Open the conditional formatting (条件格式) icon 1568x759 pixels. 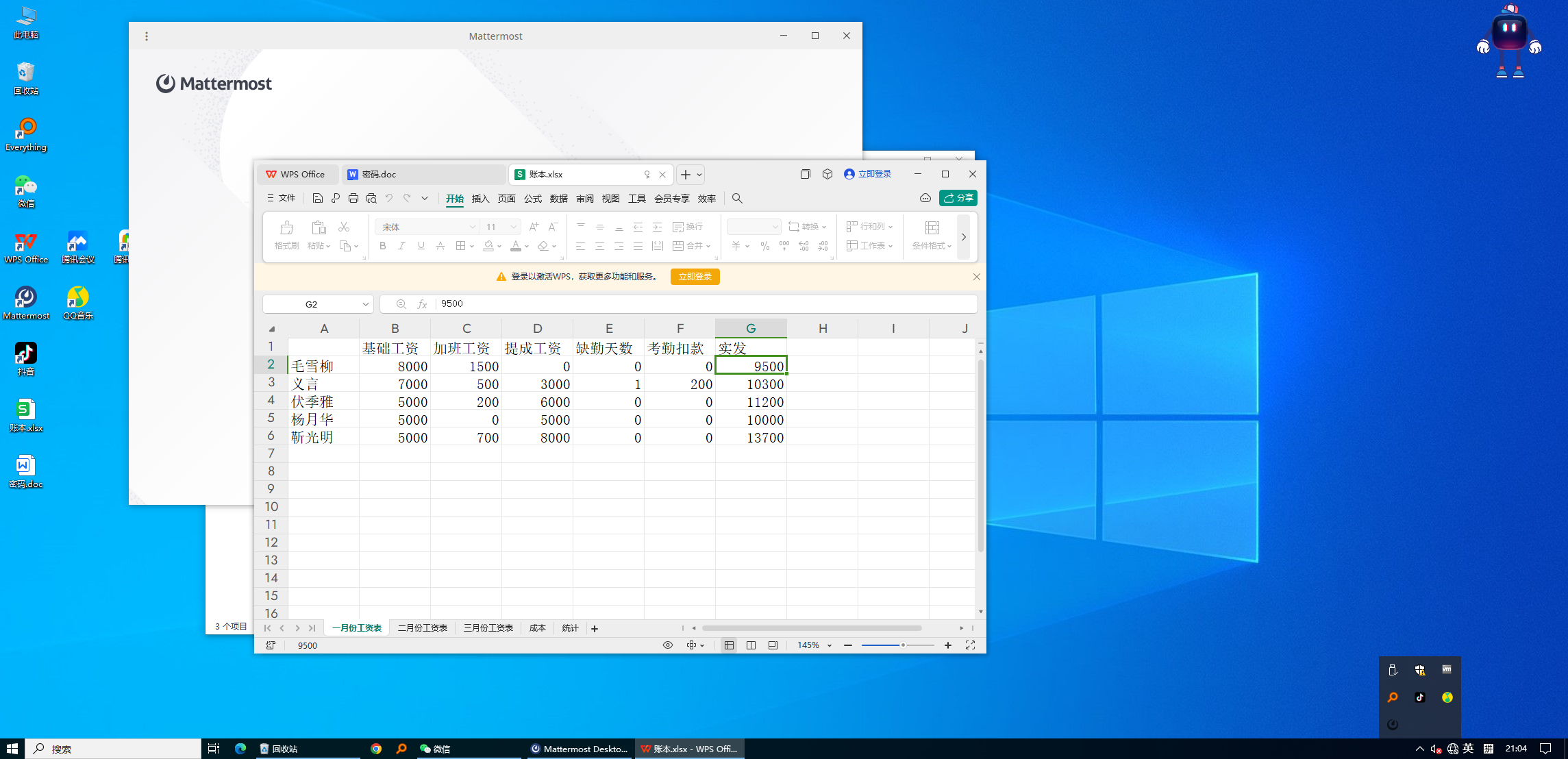click(x=932, y=227)
